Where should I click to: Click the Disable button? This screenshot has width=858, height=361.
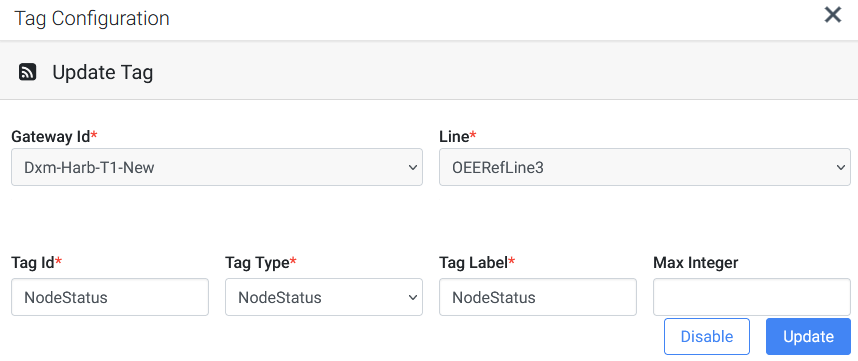707,336
